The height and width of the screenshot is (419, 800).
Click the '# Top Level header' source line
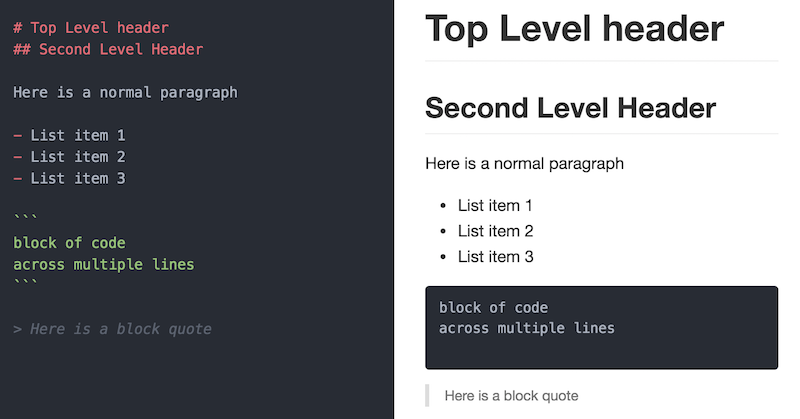tap(91, 28)
